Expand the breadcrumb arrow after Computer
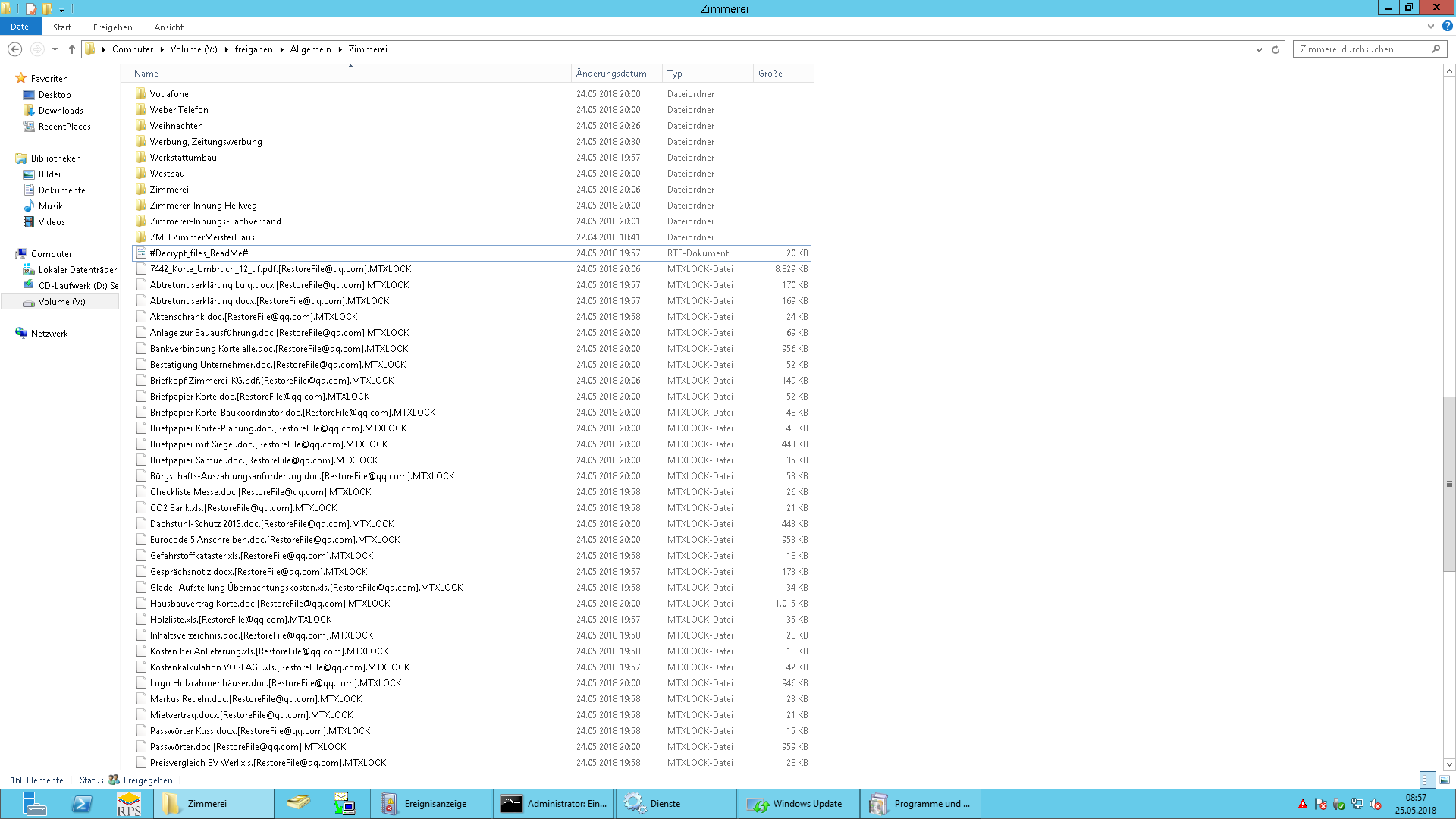The height and width of the screenshot is (819, 1456). point(162,49)
